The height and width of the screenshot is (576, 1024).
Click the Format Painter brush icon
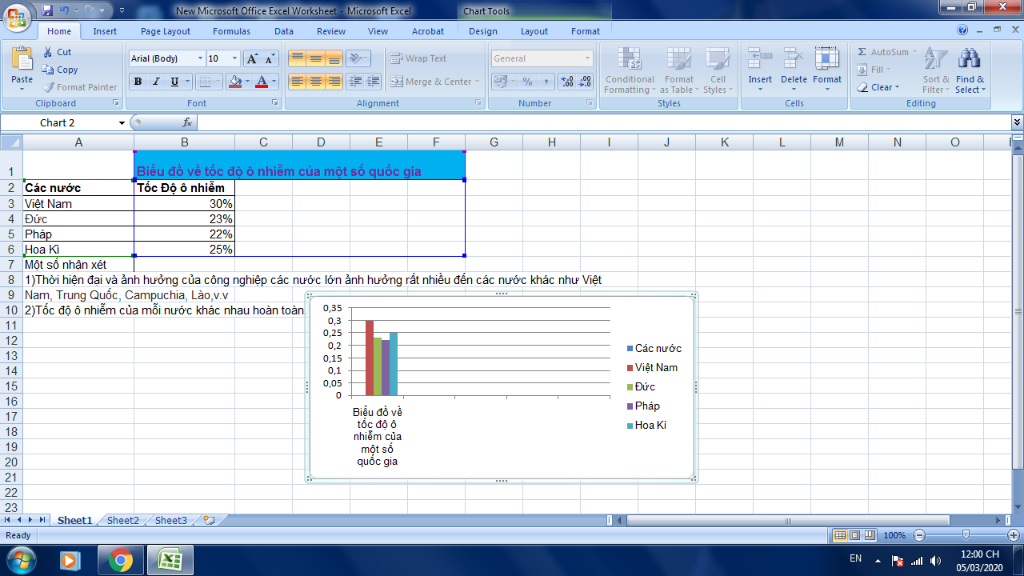click(49, 87)
